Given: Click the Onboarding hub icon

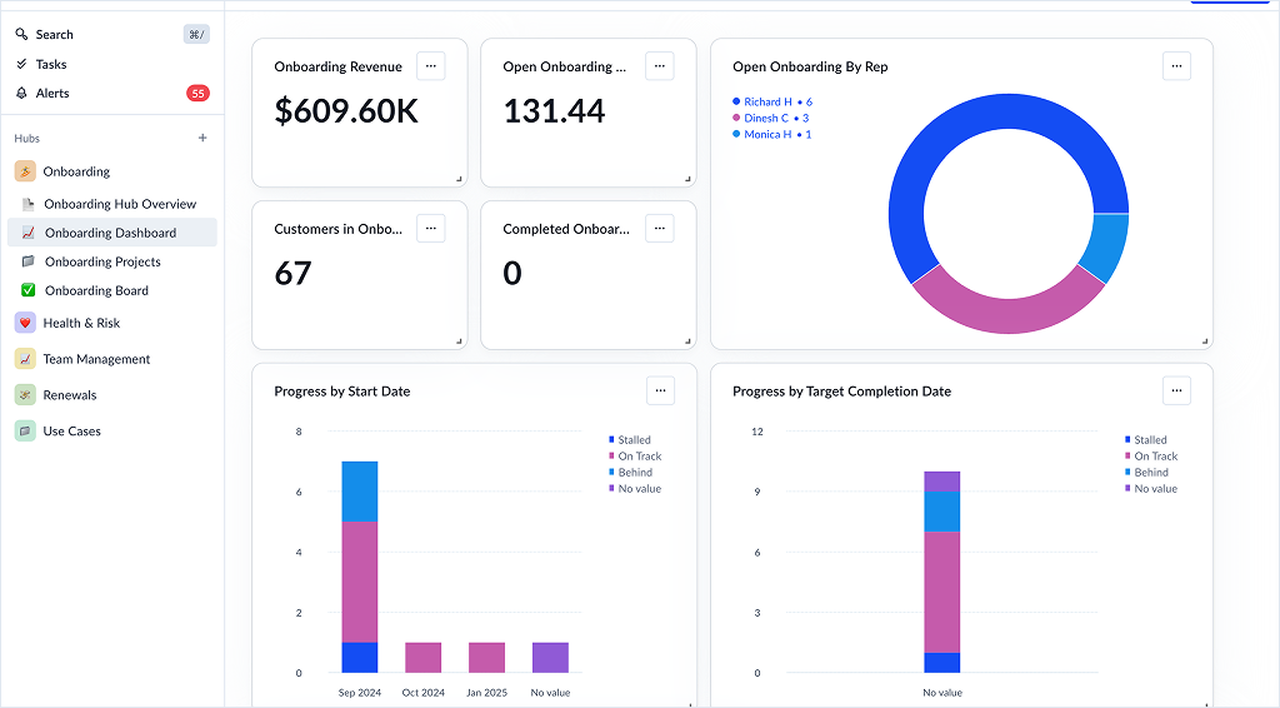Looking at the screenshot, I should click(25, 171).
